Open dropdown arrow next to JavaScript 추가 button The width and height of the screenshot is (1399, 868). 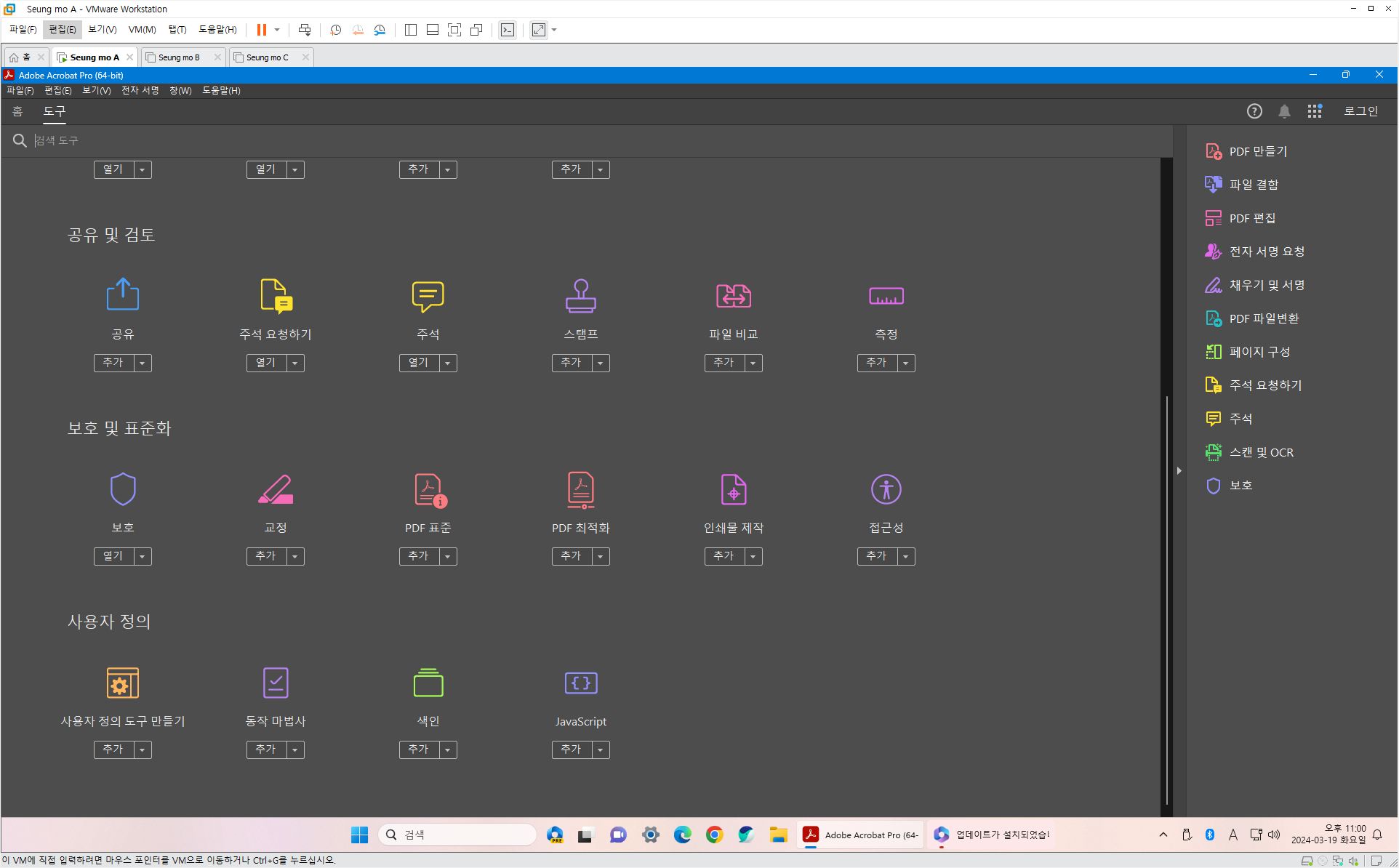[x=601, y=750]
